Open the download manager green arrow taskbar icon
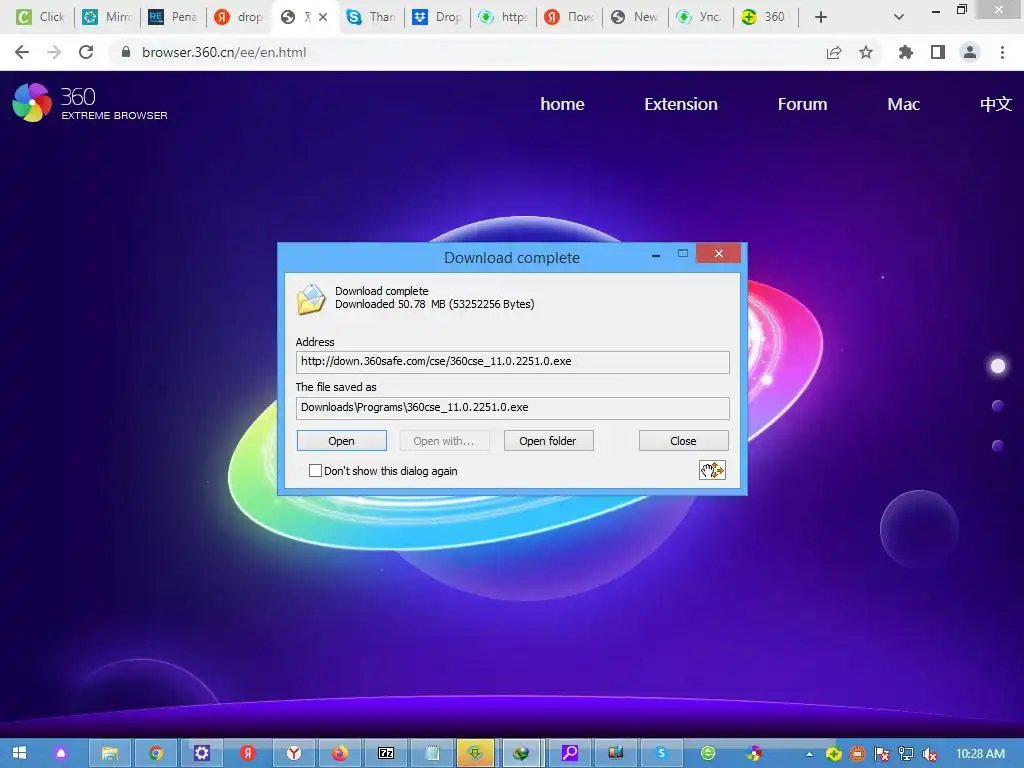Screen dimensions: 1024x768 pos(475,753)
